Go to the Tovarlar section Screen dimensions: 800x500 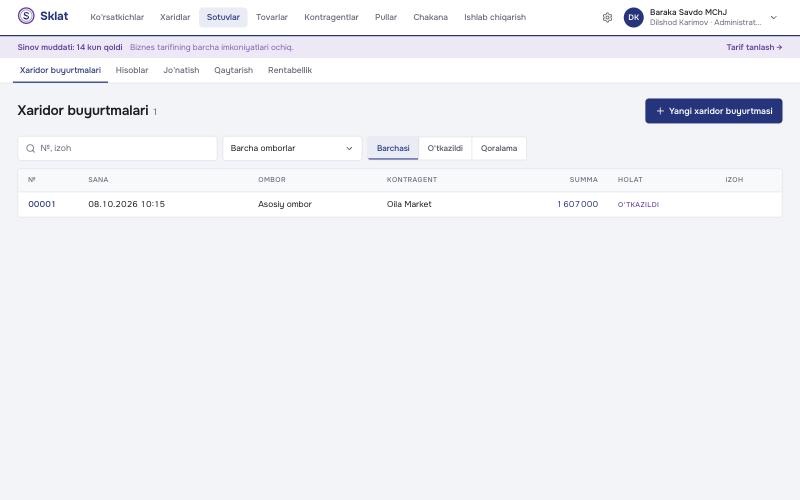click(x=272, y=17)
